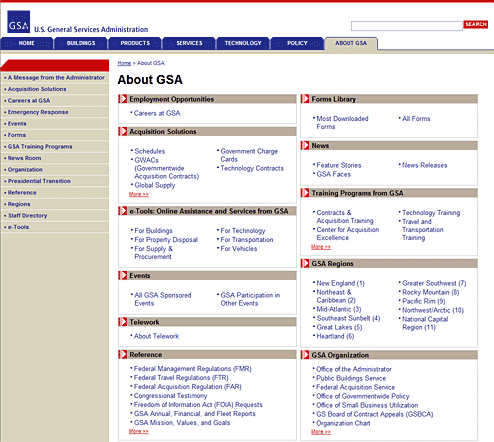Open the Most Downloaded Forms link

pos(342,122)
